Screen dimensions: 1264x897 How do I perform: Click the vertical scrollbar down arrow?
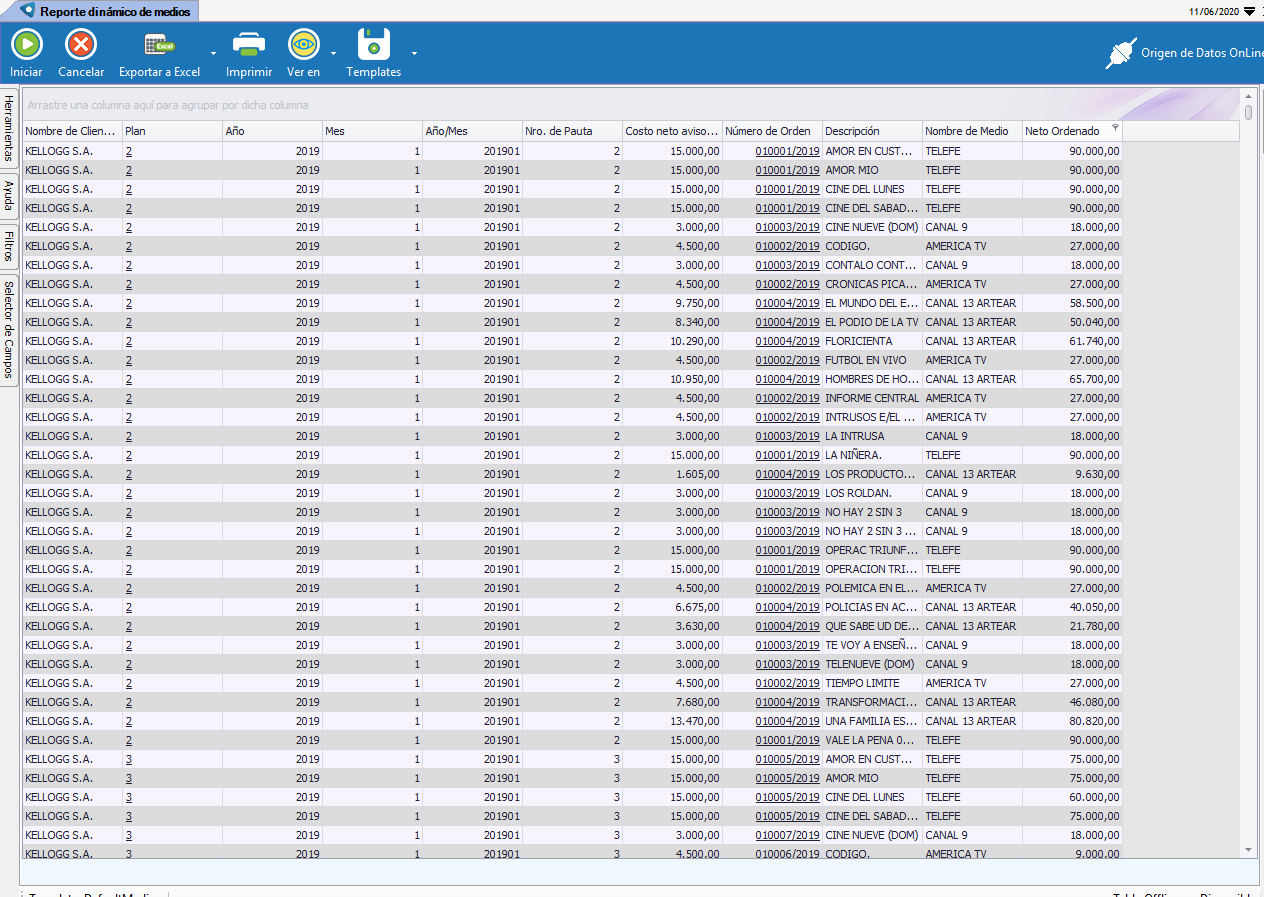[1248, 850]
